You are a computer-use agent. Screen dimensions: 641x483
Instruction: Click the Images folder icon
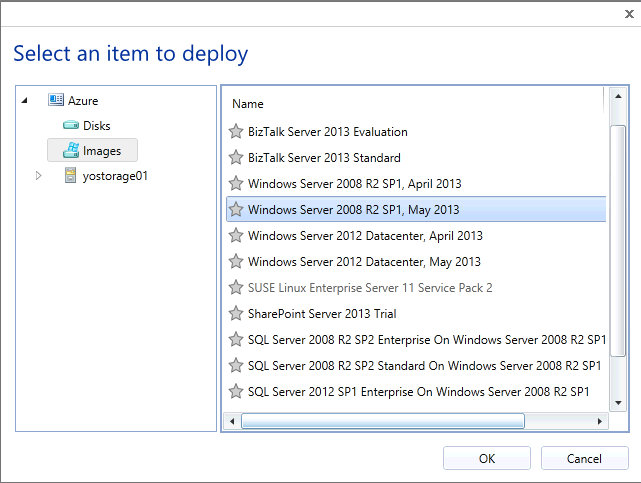[x=71, y=151]
